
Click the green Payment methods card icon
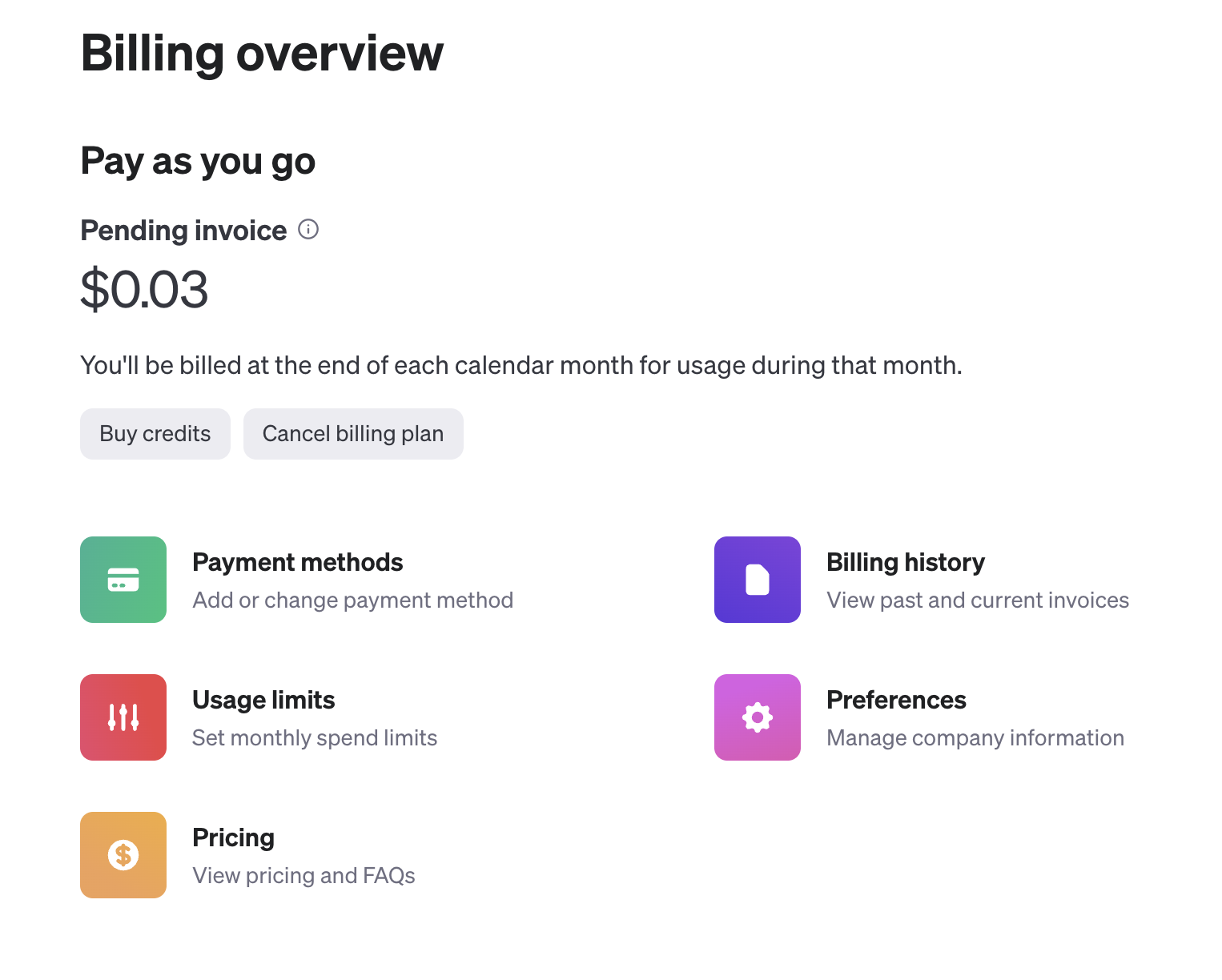[x=123, y=580]
